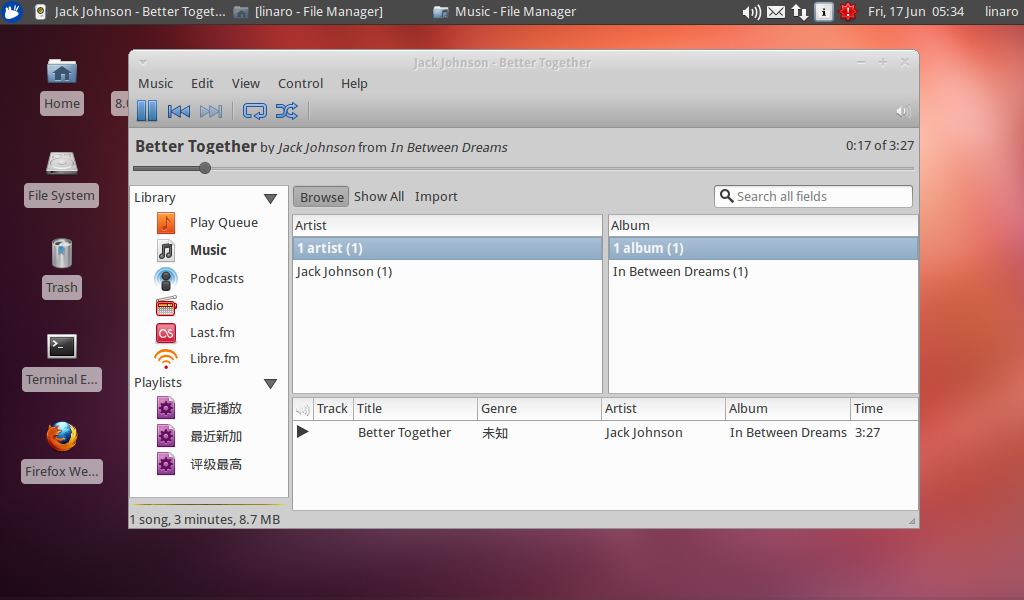
Task: Collapse the Library section
Action: [x=270, y=198]
